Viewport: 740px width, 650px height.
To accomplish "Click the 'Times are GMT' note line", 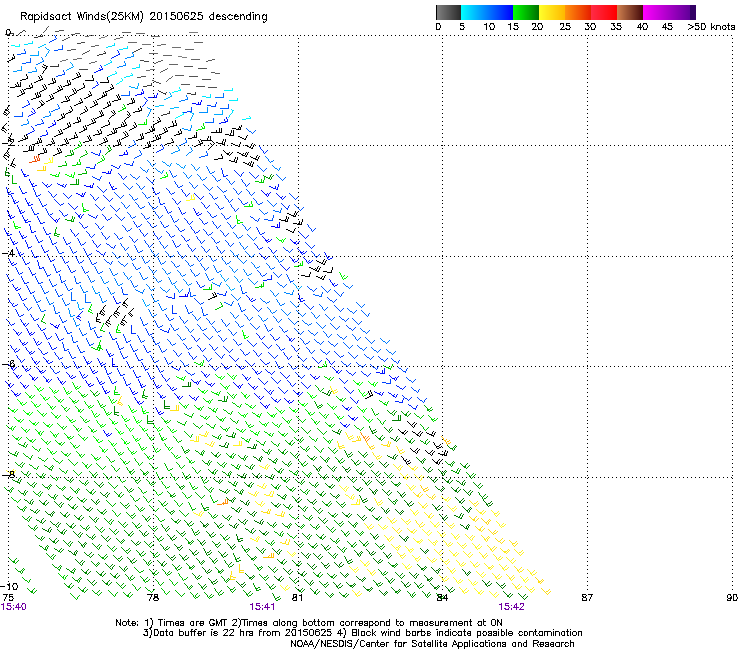I will 186,623.
